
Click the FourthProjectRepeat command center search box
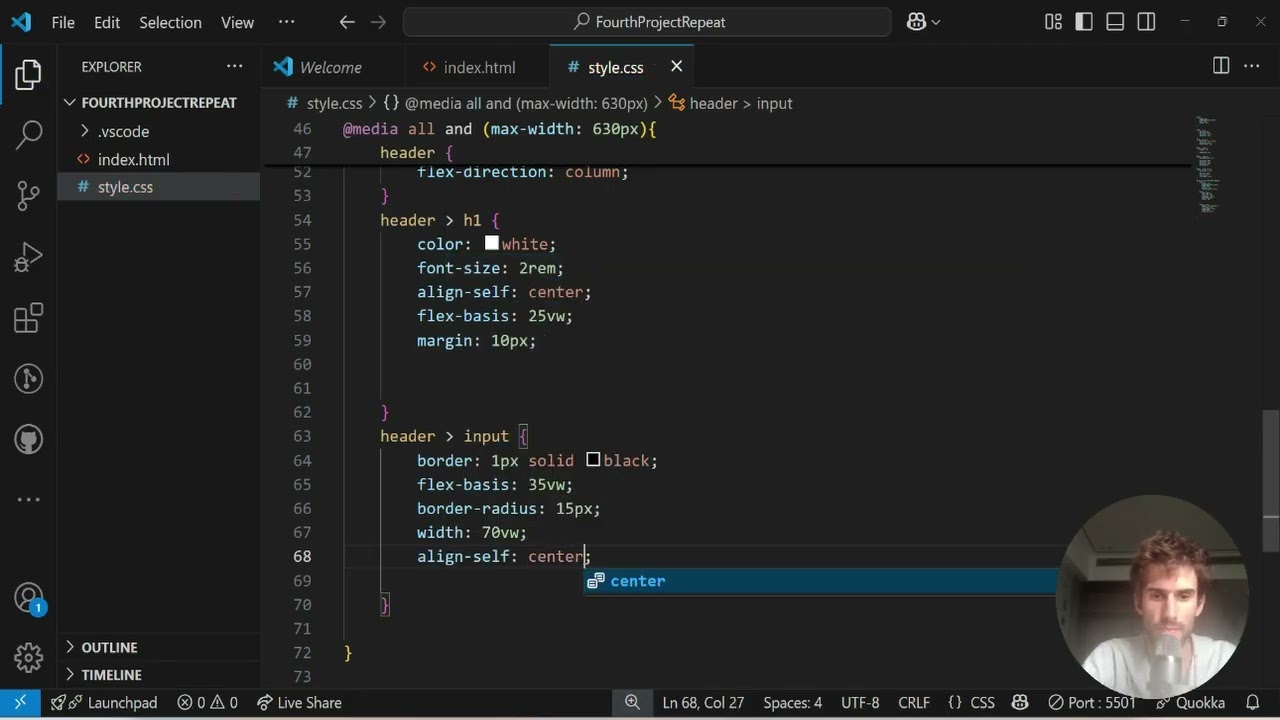point(647,22)
